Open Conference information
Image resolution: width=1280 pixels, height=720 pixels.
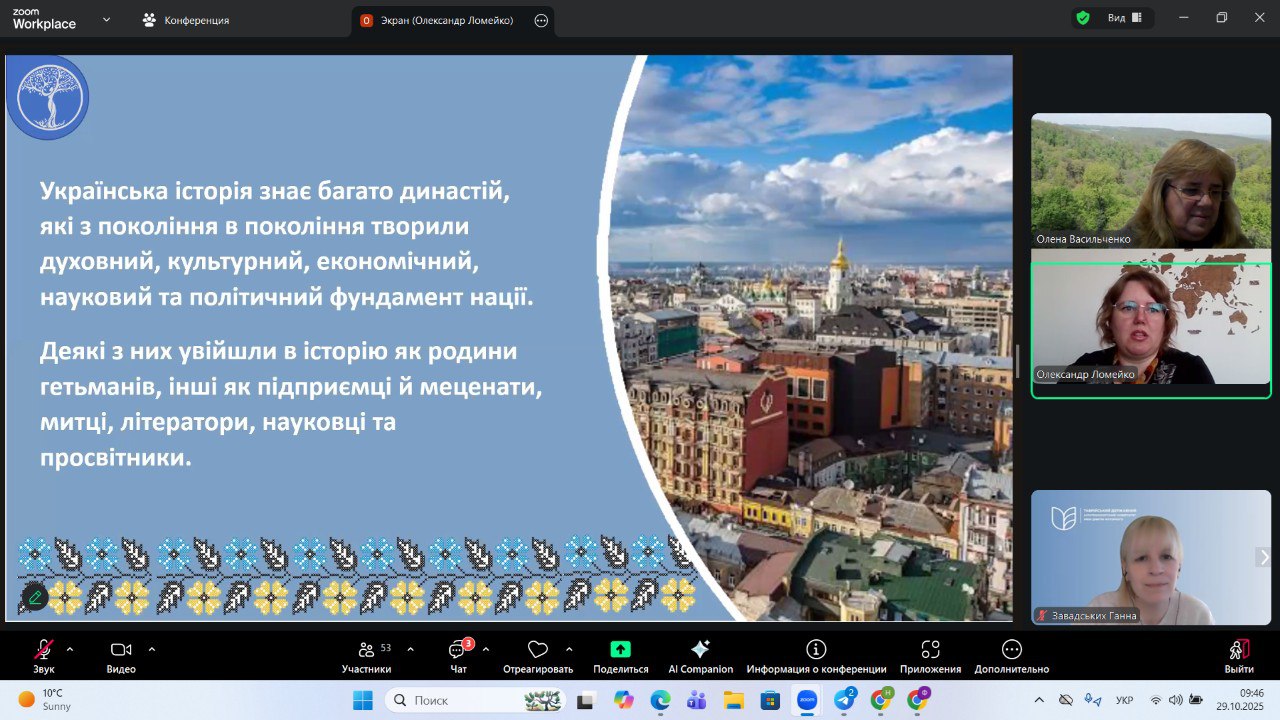pos(816,656)
